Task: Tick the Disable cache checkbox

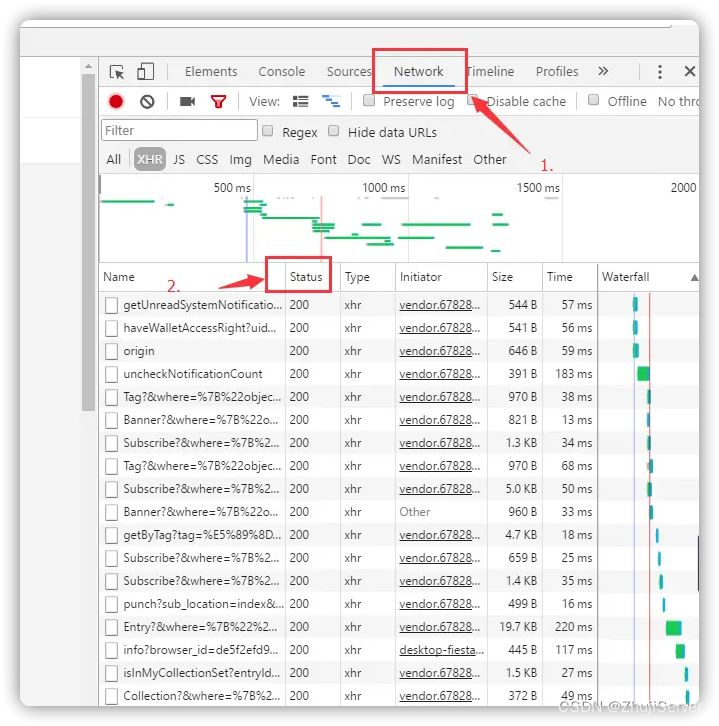Action: pos(473,99)
